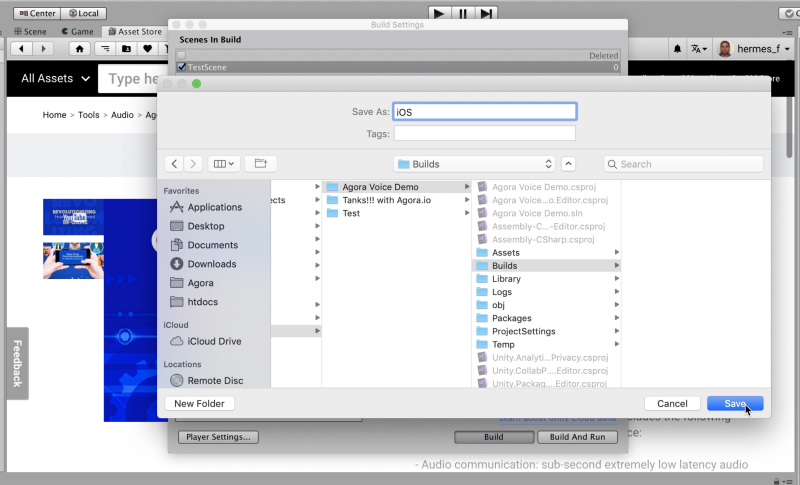Open Asset Store home icon
Screen dimensions: 800x485
[80, 49]
